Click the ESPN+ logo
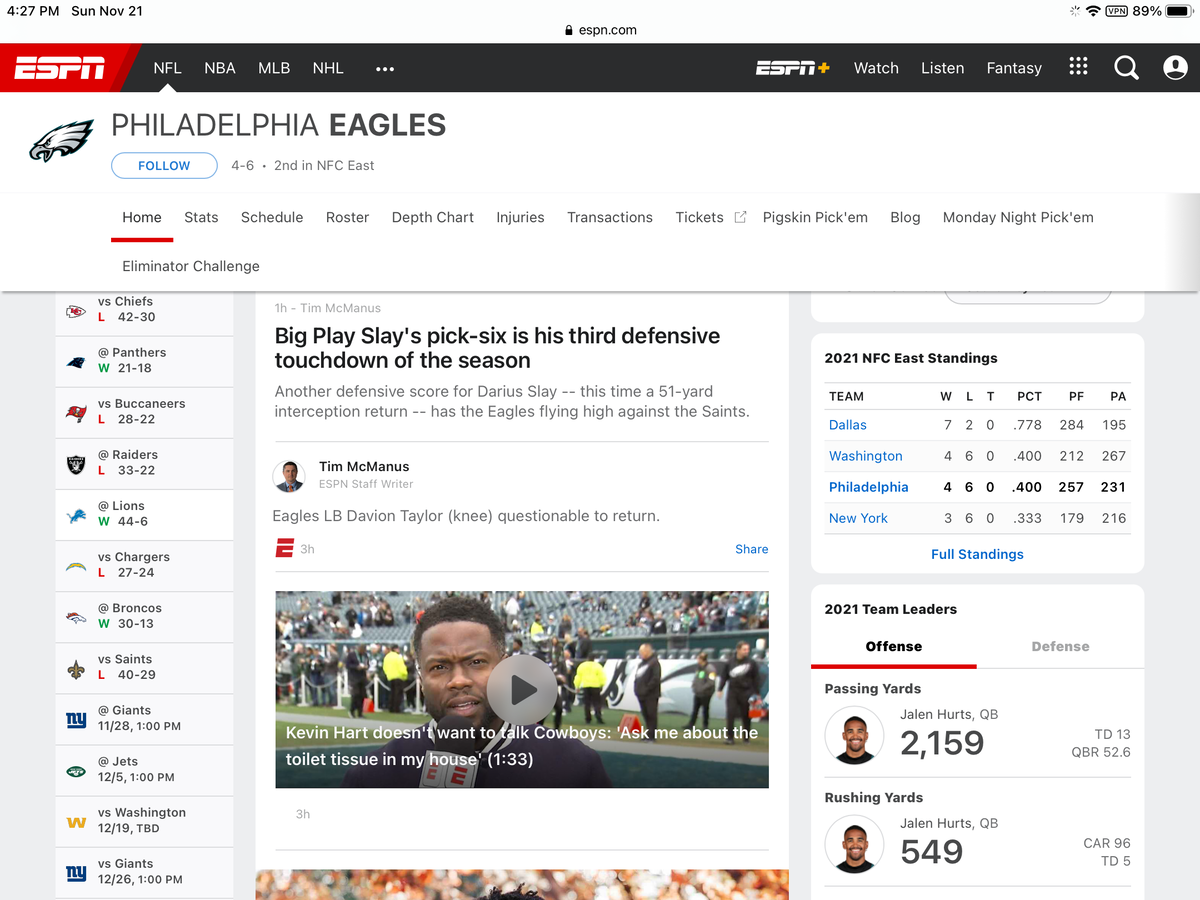This screenshot has height=900, width=1200. click(792, 68)
